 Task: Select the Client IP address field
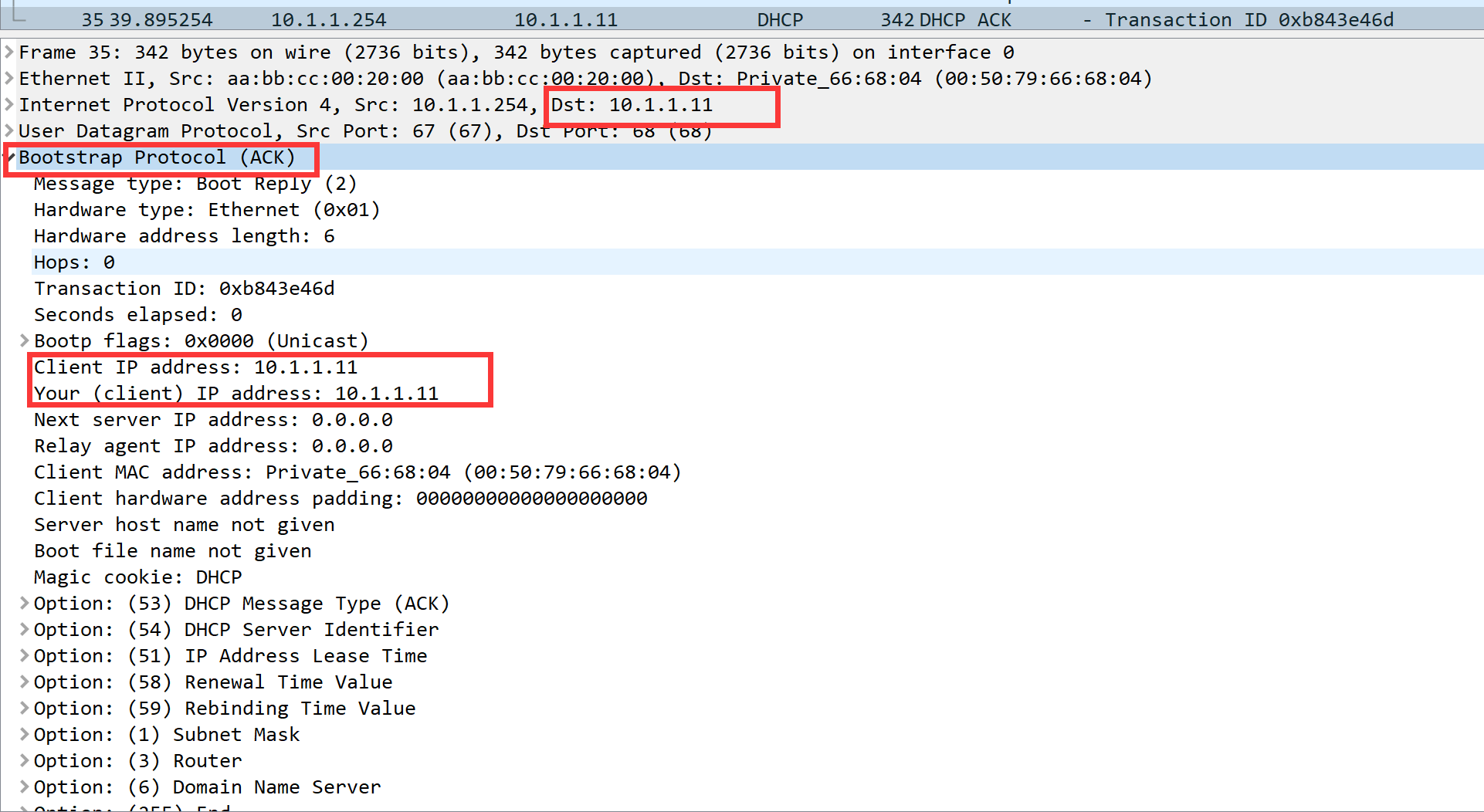coord(195,367)
